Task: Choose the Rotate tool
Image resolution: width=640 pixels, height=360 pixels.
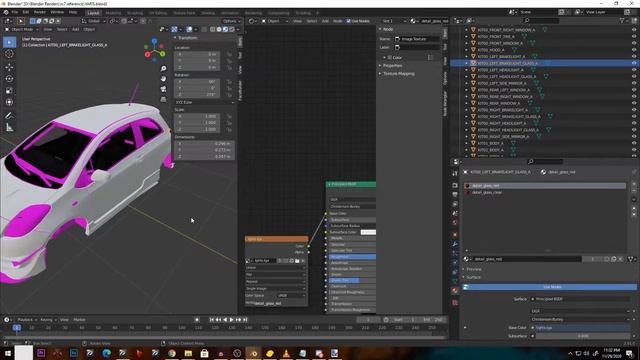Action: tap(9, 79)
